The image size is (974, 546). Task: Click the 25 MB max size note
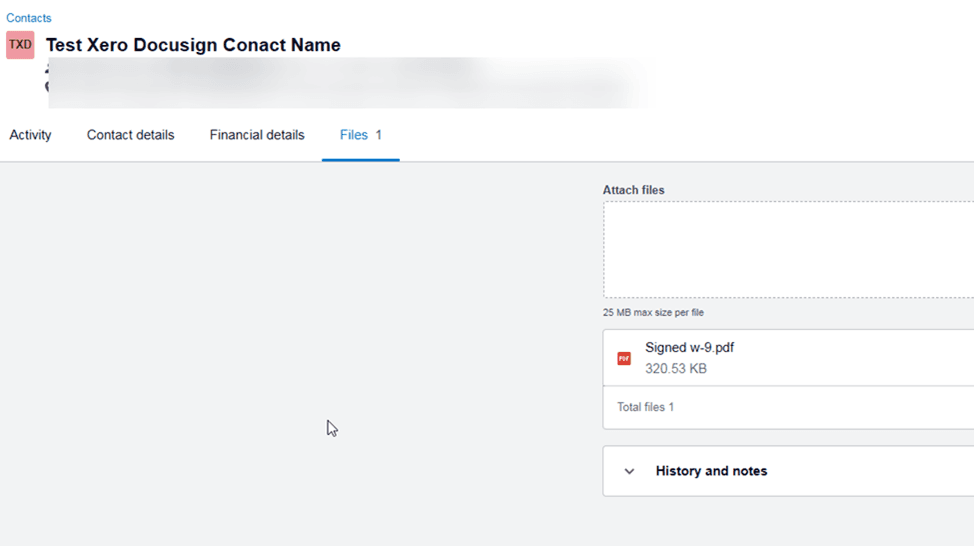[x=653, y=313]
